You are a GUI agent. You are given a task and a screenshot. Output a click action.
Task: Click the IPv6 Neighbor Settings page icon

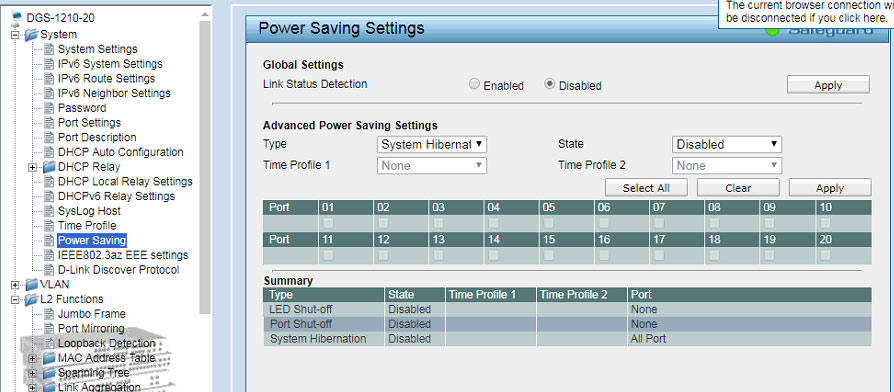coord(49,93)
